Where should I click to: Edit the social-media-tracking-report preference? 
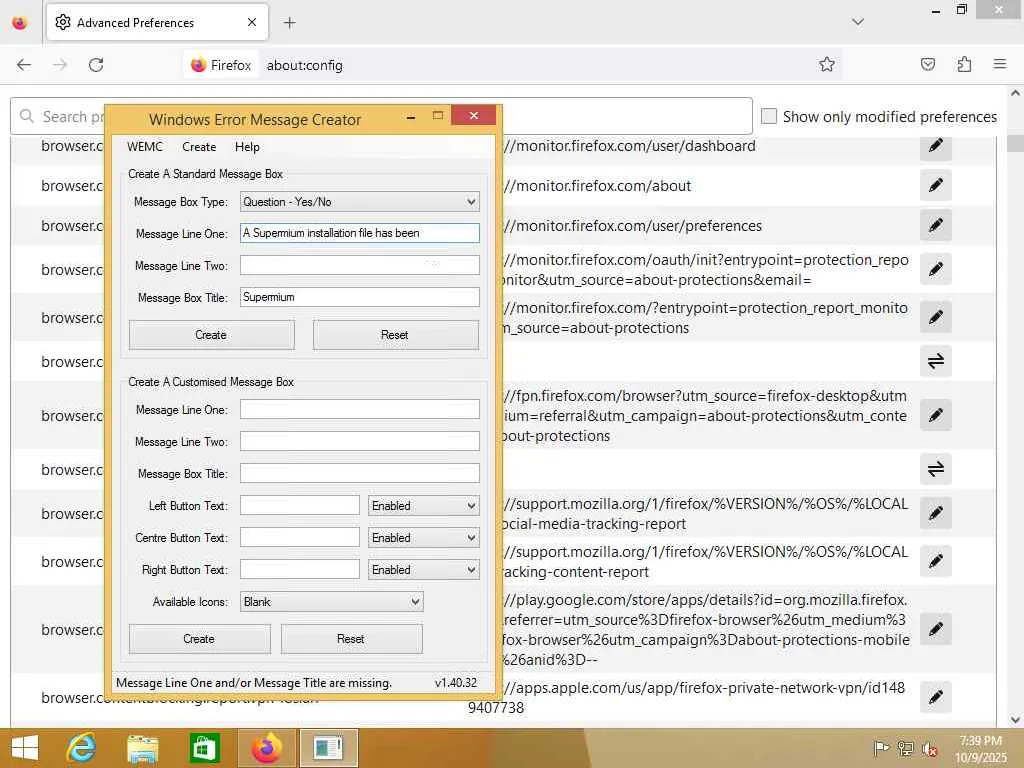[935, 513]
